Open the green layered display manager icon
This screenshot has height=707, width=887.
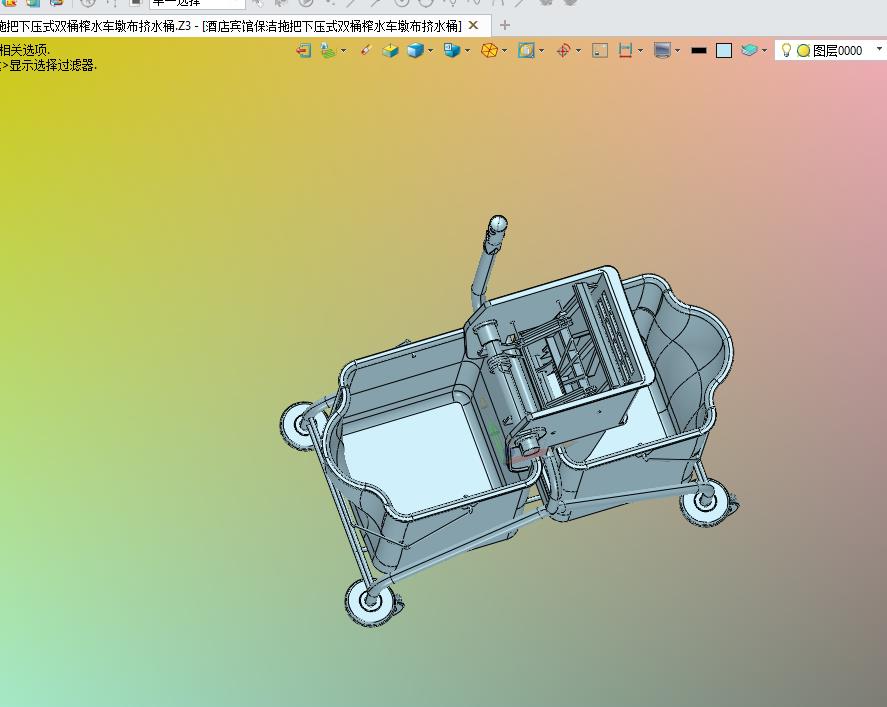328,50
